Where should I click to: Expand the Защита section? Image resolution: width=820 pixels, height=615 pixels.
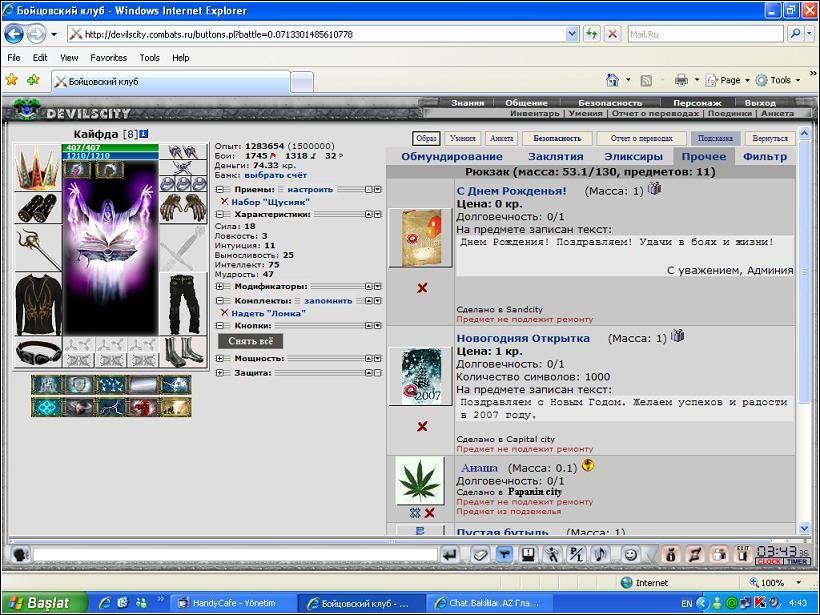pos(220,373)
